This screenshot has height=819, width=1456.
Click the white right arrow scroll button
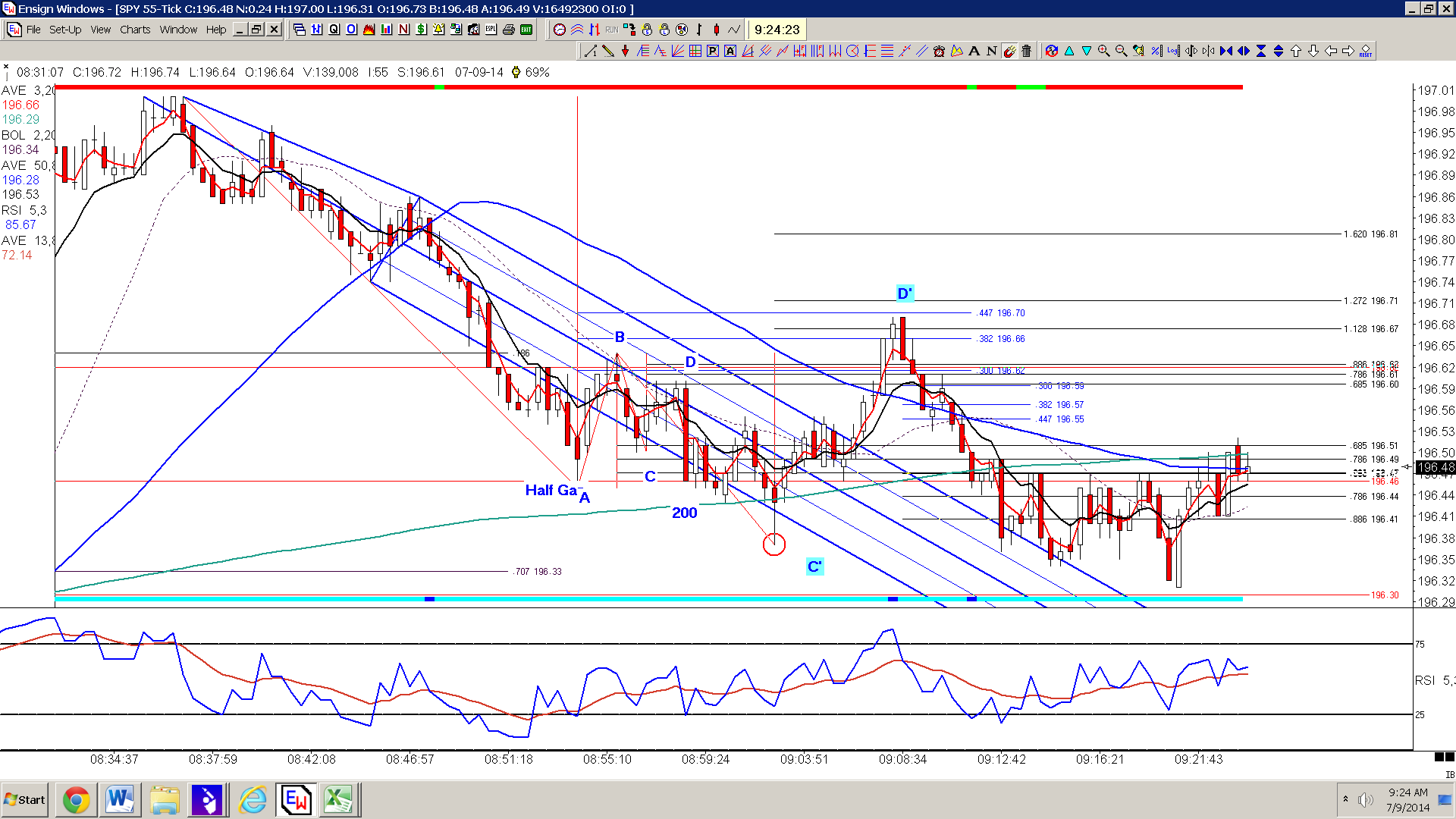(x=1348, y=51)
